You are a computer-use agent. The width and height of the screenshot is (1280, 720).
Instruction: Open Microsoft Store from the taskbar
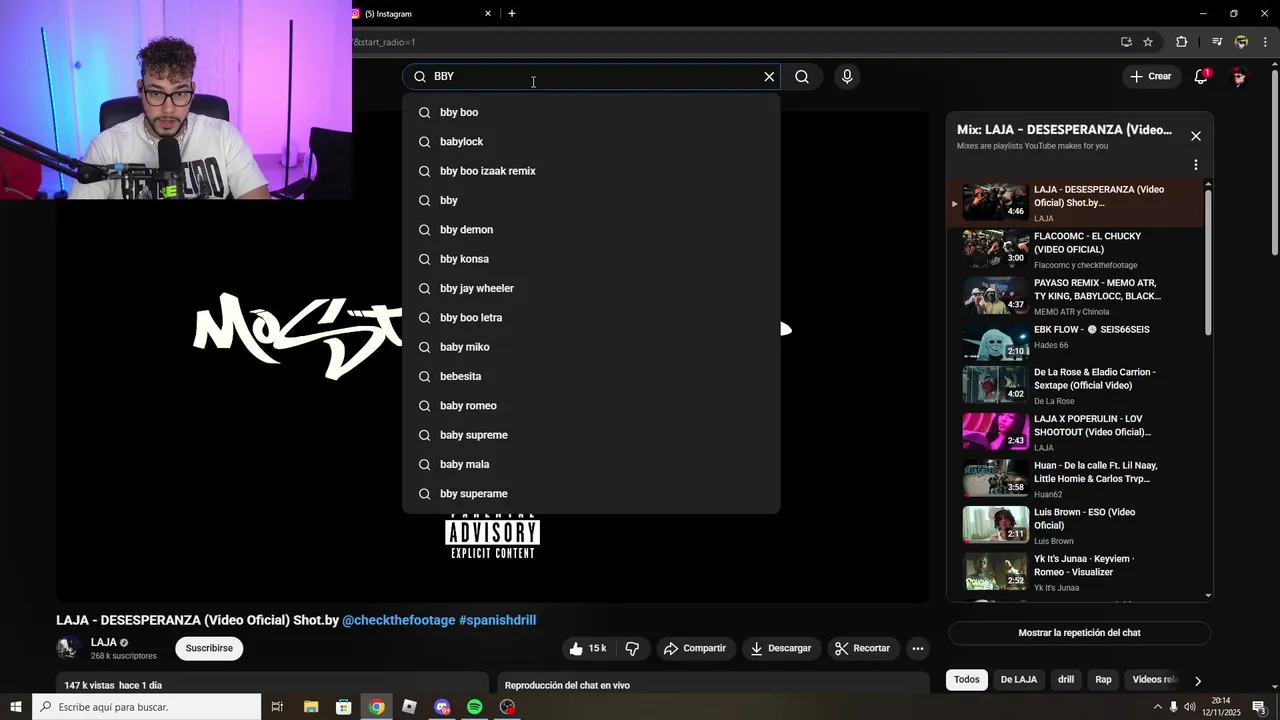click(344, 707)
